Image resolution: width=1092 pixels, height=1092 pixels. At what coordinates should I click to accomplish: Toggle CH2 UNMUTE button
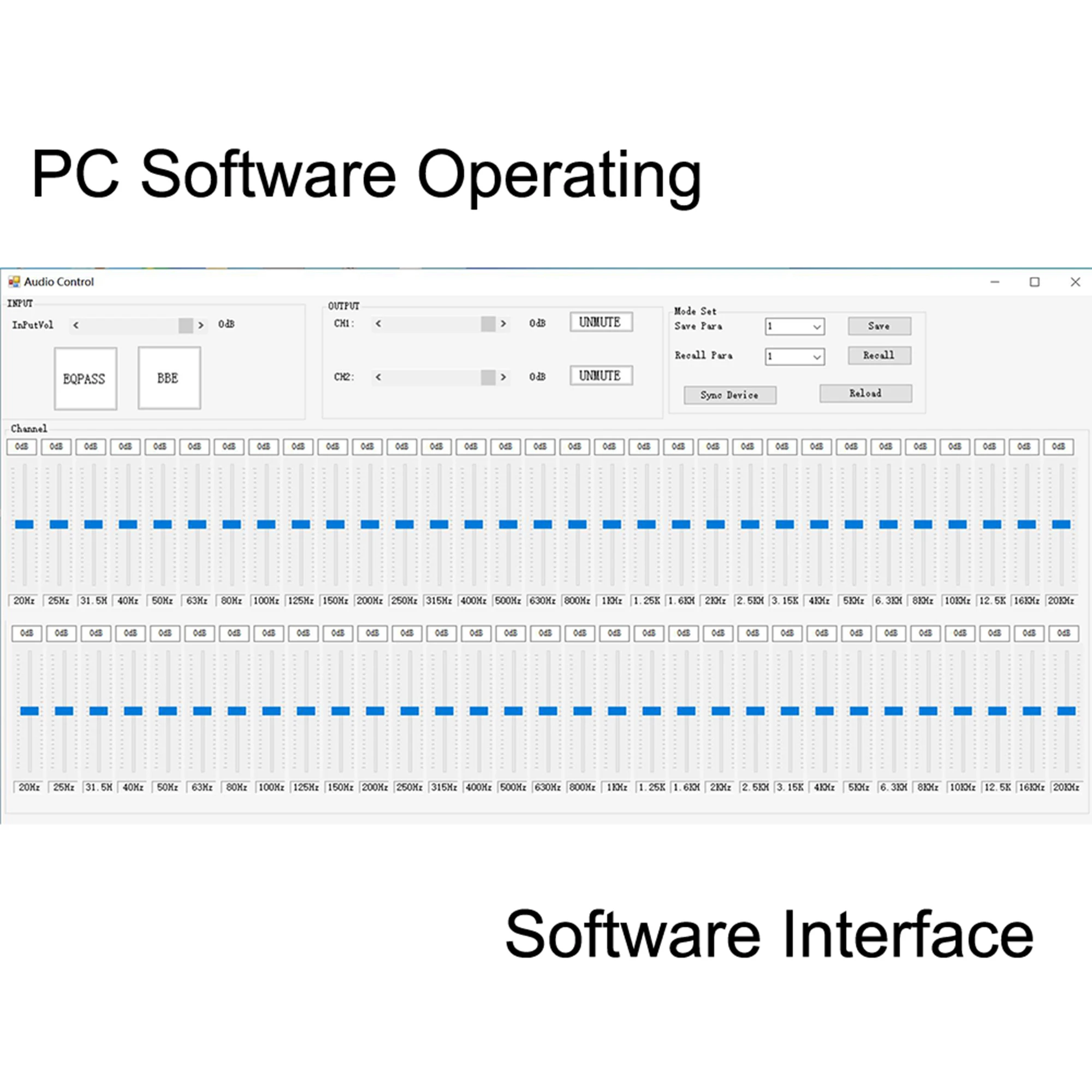[600, 375]
